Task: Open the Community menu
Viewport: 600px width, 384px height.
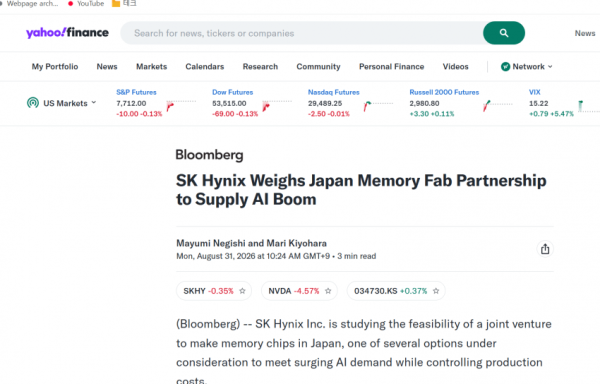Action: pyautogui.click(x=318, y=67)
